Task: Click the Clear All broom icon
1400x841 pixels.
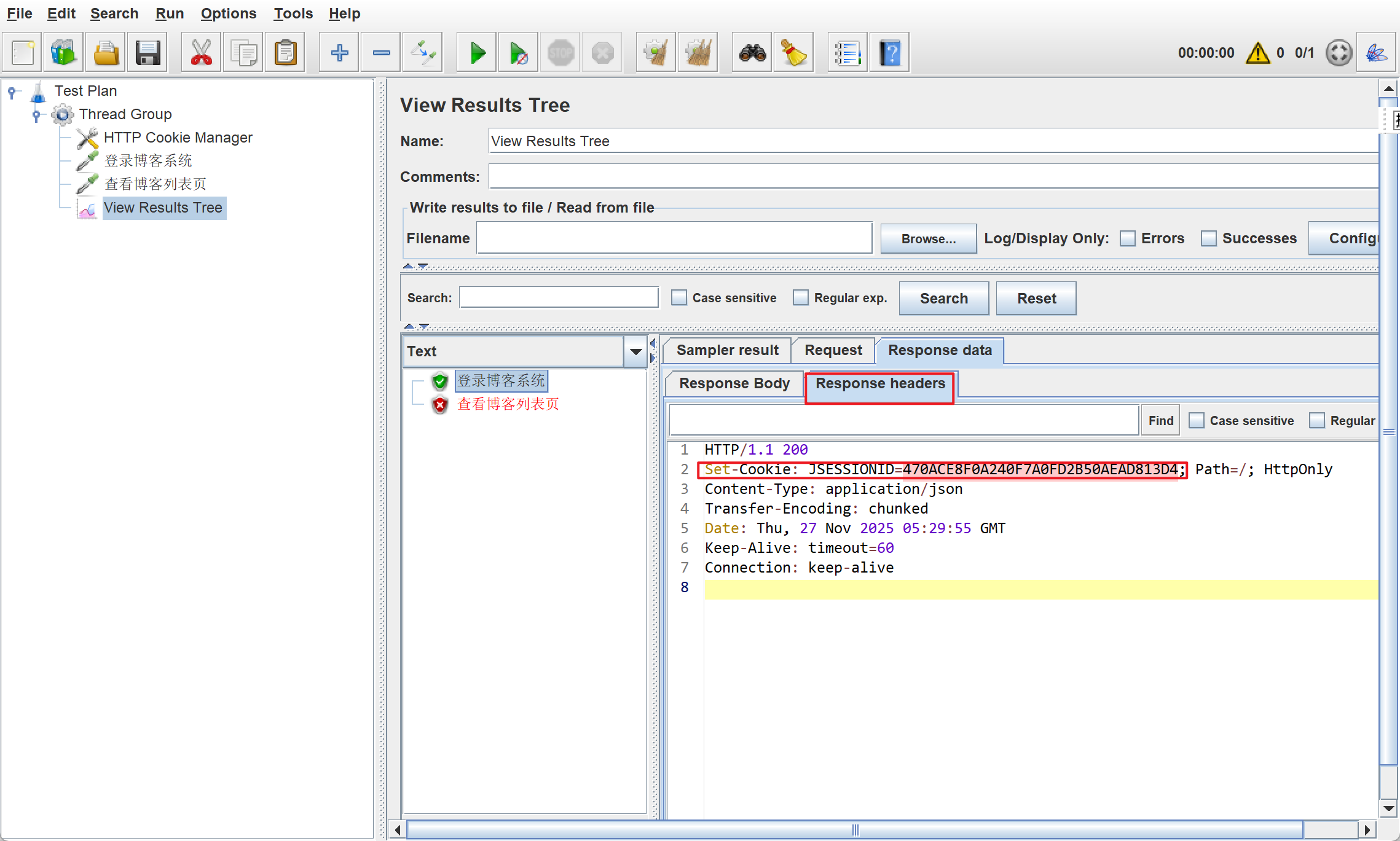Action: [x=698, y=53]
